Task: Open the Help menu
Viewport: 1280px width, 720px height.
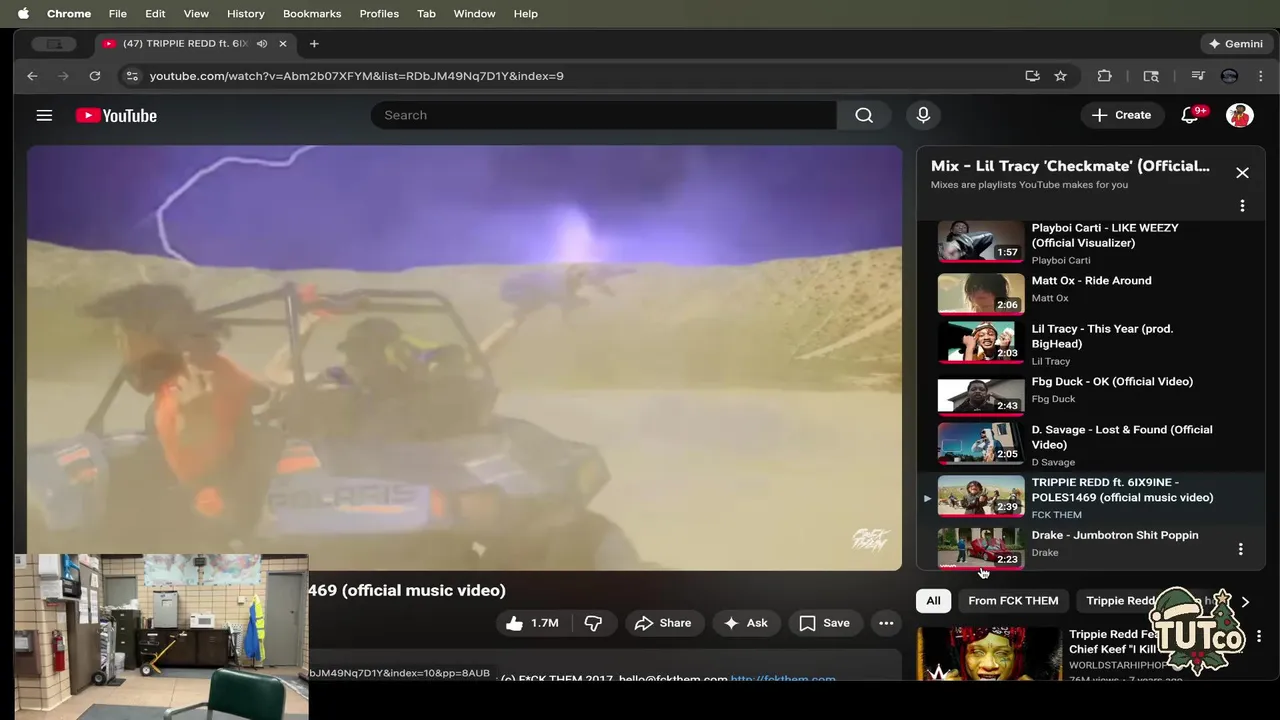Action: 526,14
